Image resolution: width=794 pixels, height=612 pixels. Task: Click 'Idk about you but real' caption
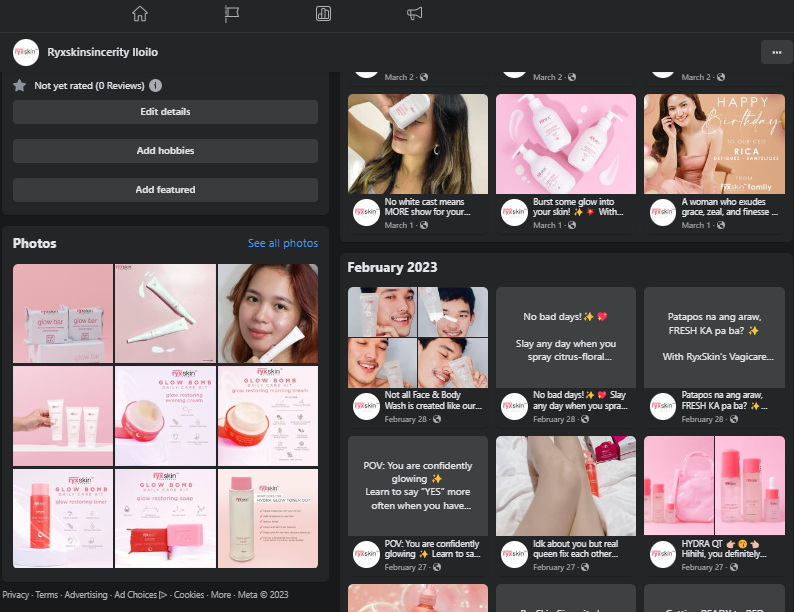(575, 549)
